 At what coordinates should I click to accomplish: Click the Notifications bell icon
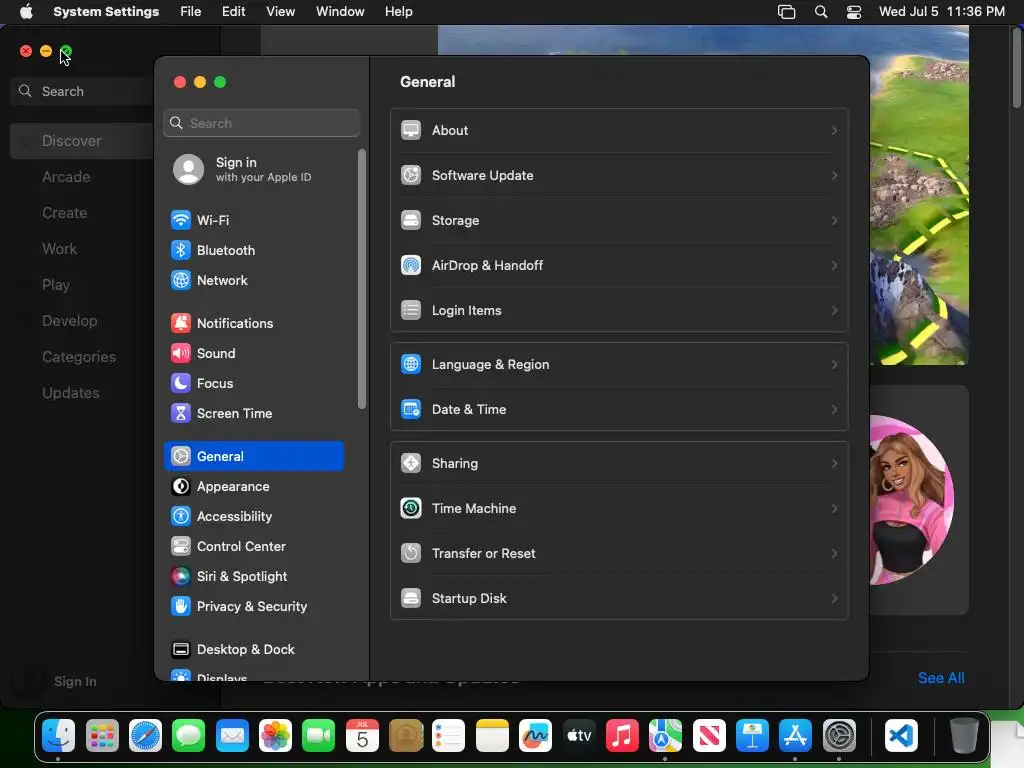(181, 323)
